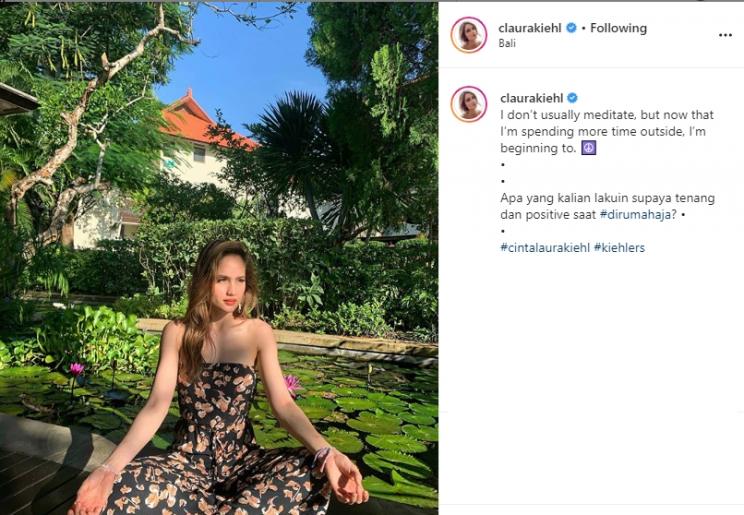
Task: Click the verified badge next to the caption username
Action: tap(573, 98)
